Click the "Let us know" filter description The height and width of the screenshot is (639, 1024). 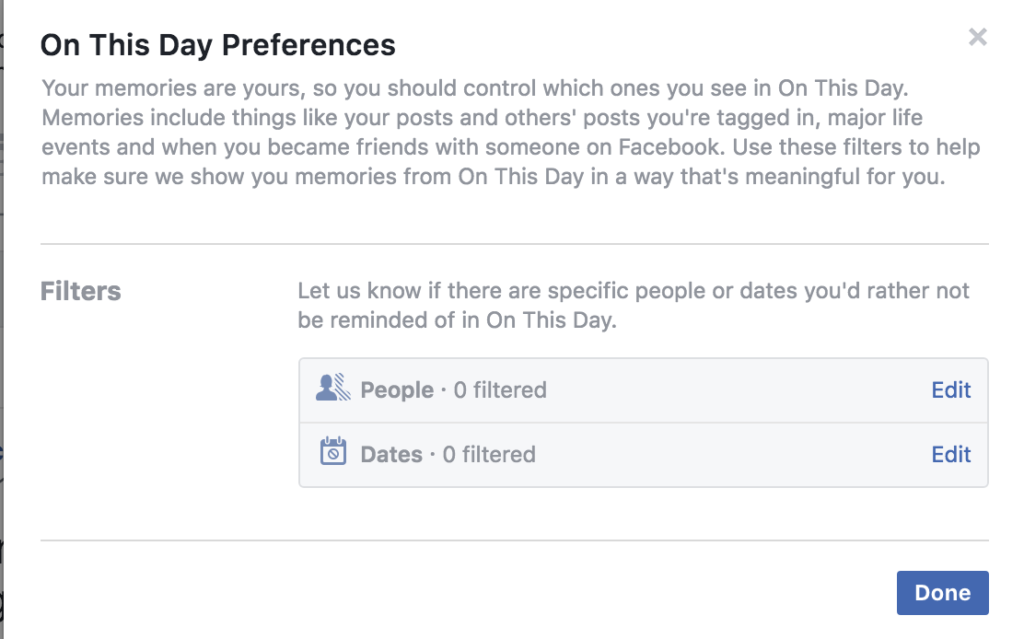tap(633, 306)
